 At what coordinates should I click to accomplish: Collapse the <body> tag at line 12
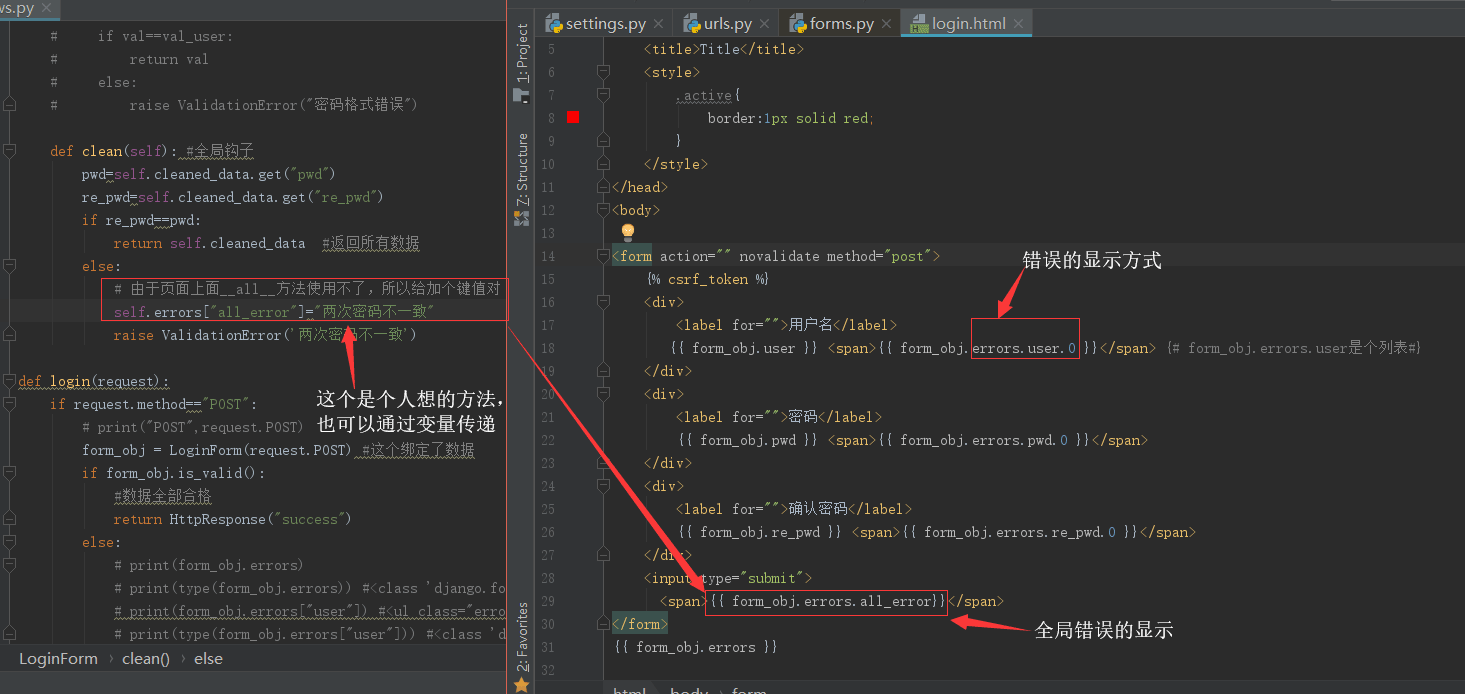click(603, 210)
